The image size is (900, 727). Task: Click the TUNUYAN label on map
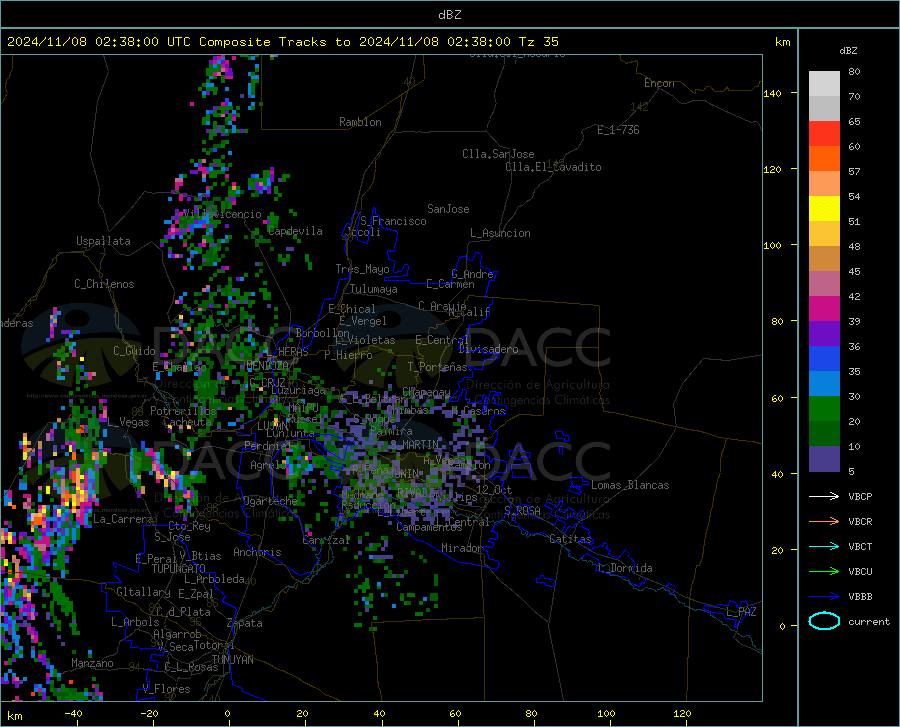tap(232, 660)
